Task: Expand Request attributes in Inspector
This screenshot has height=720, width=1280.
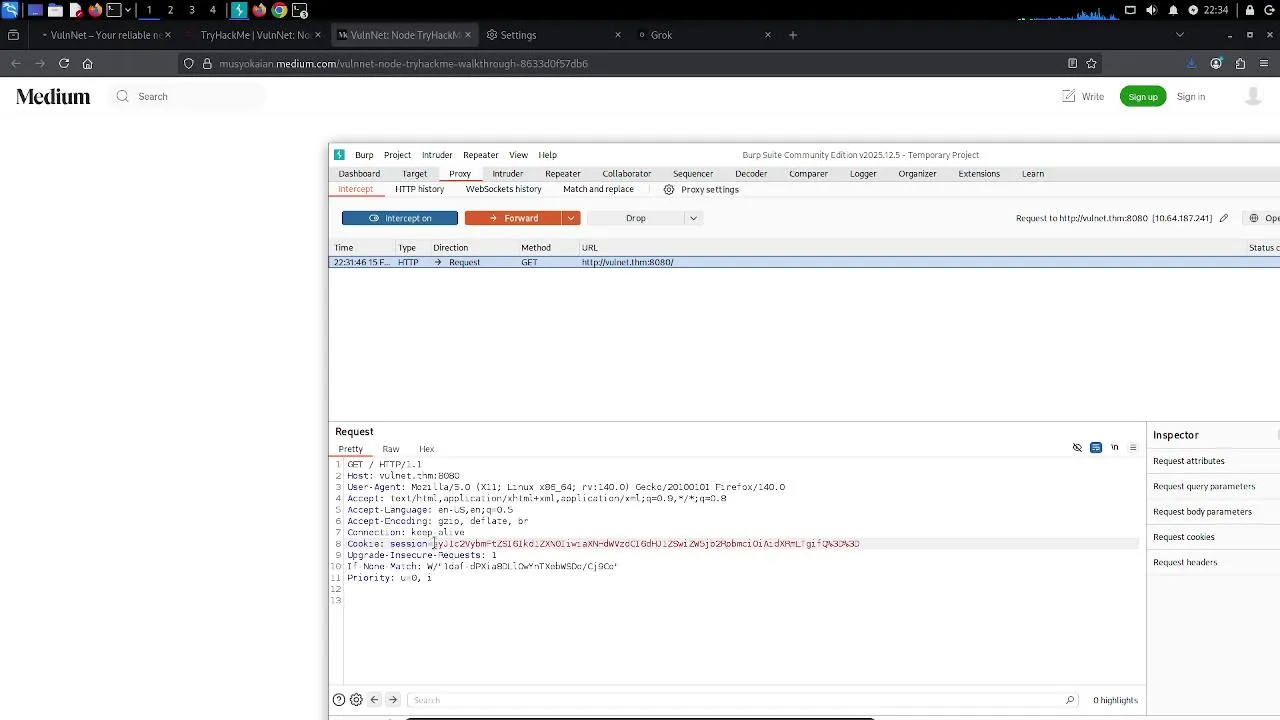Action: coord(1188,461)
